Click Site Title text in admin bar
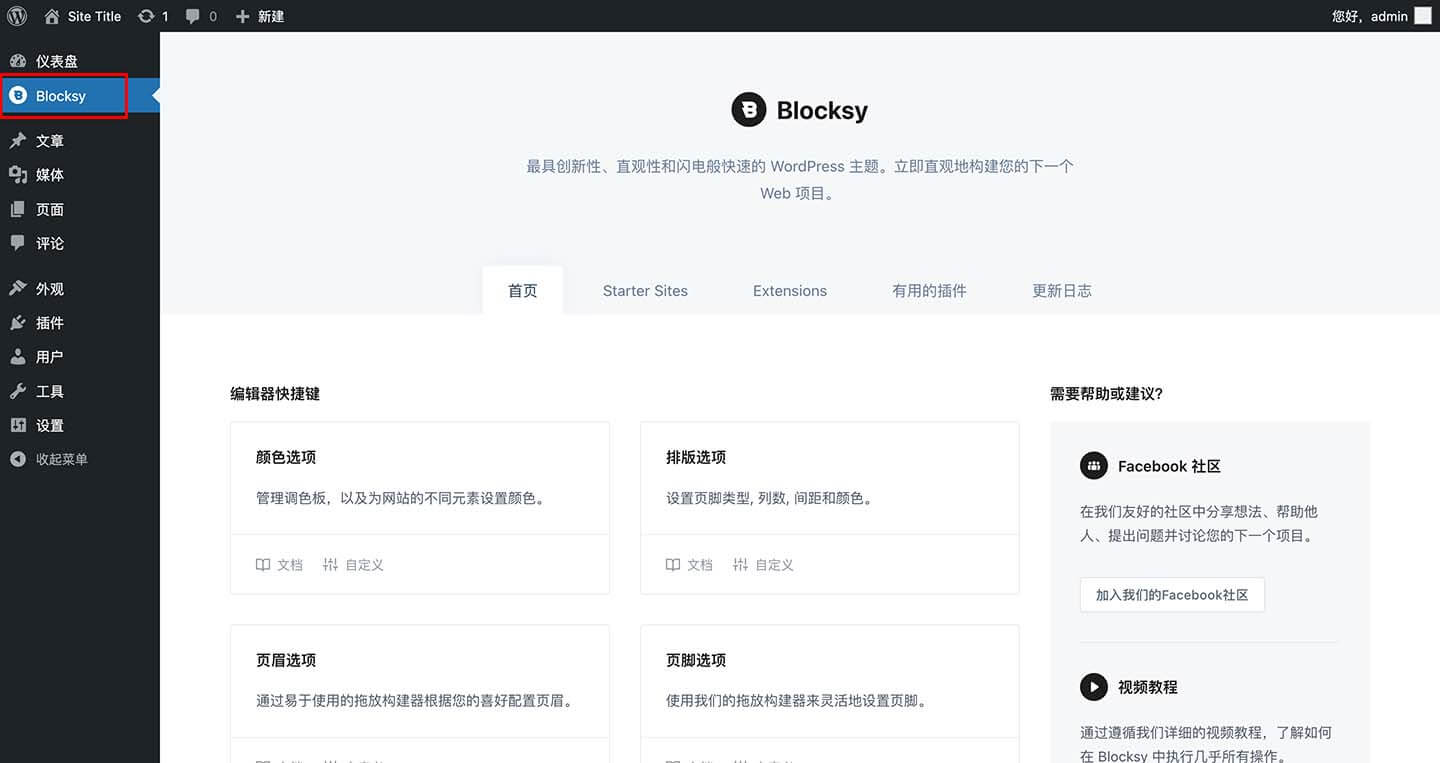 (x=94, y=16)
